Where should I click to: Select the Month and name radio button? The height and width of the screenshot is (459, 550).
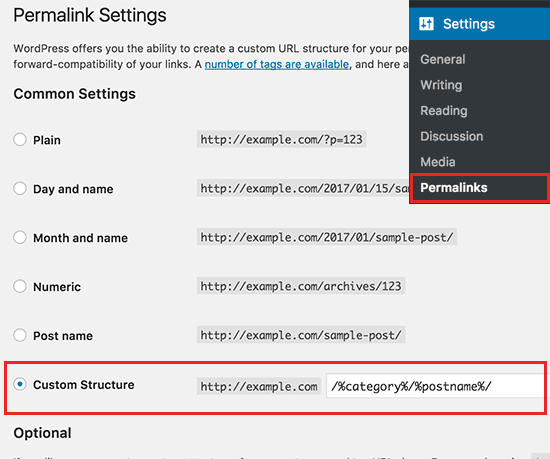(20, 237)
